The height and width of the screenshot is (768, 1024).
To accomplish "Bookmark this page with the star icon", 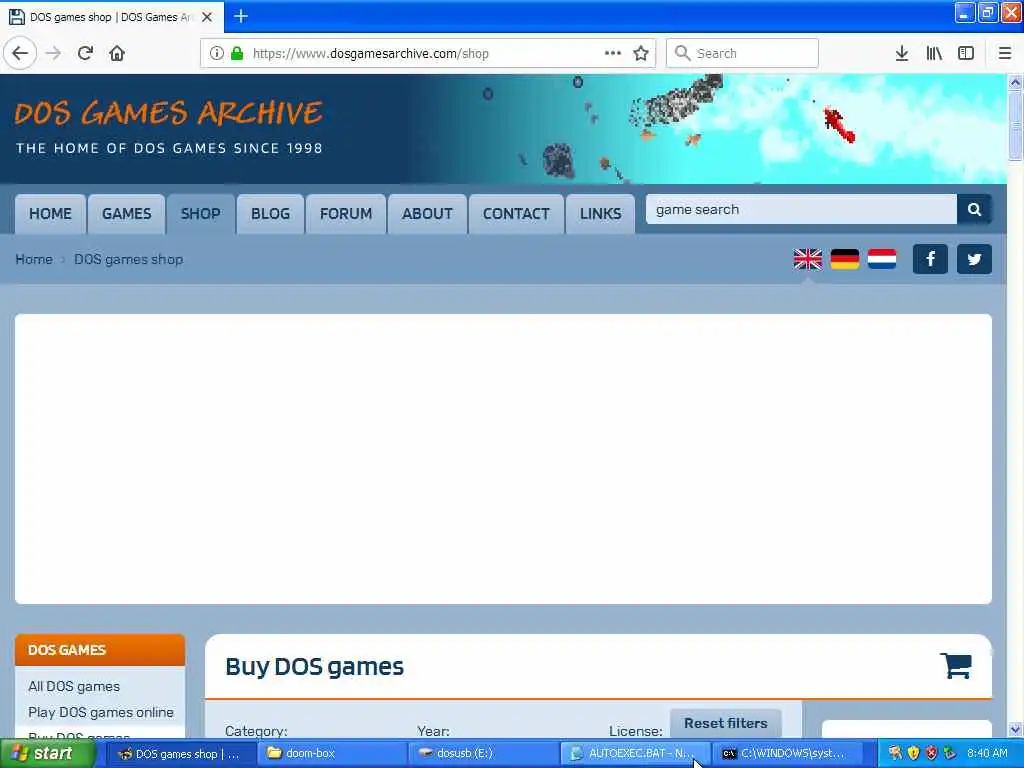I will point(641,53).
